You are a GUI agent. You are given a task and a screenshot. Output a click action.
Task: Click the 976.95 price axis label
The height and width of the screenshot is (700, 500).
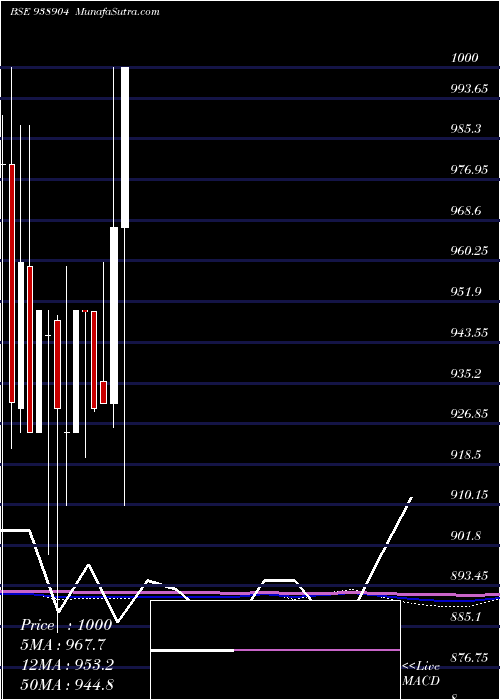click(469, 170)
